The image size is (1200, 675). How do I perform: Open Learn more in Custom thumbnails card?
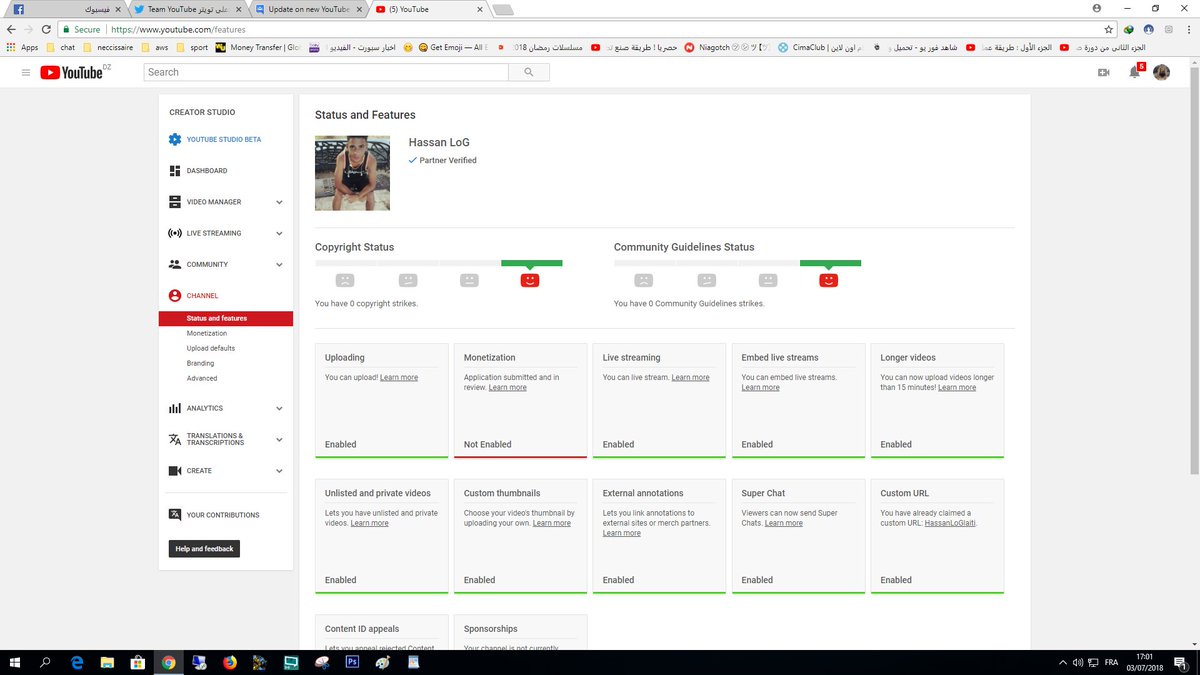(x=552, y=523)
